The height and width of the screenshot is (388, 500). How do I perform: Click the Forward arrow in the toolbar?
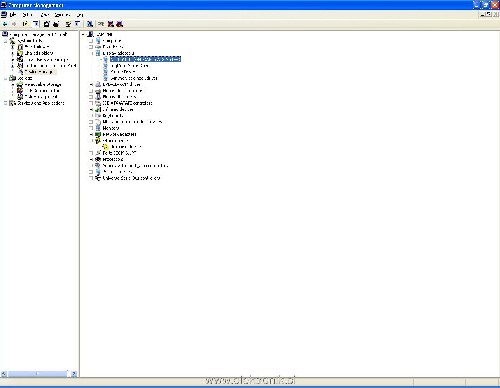tap(14, 24)
